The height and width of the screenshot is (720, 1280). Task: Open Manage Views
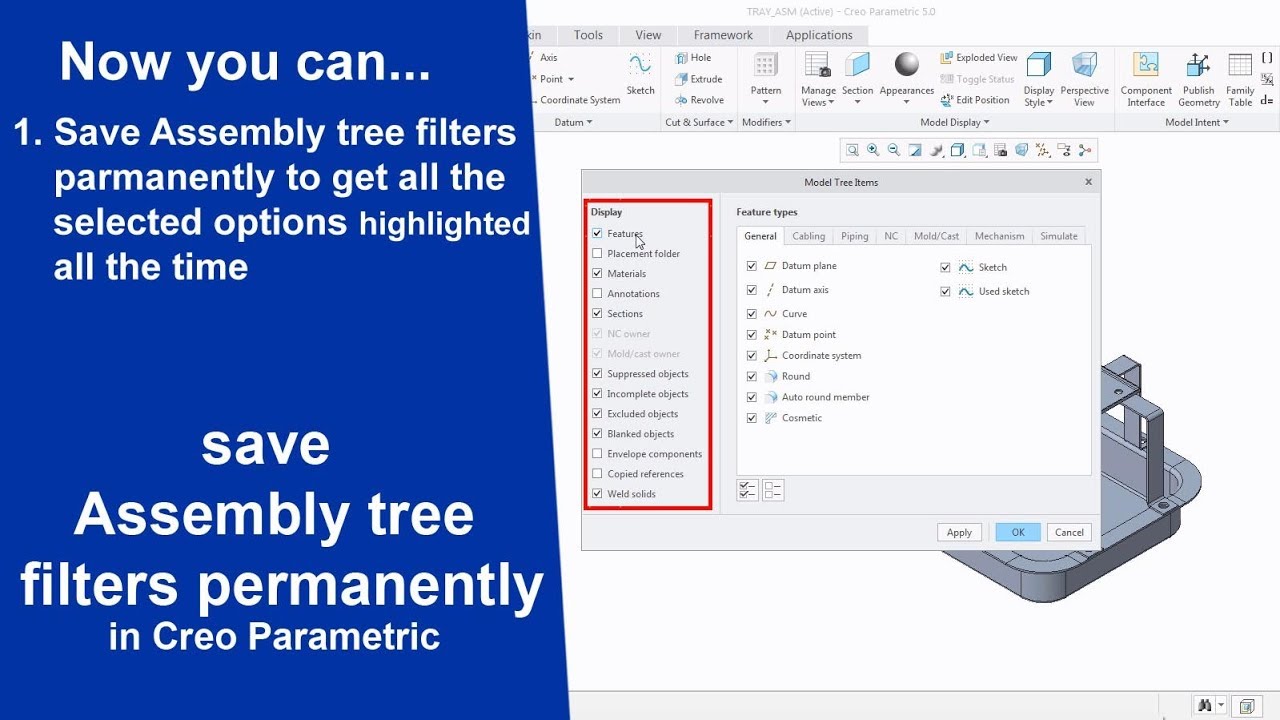pos(818,79)
